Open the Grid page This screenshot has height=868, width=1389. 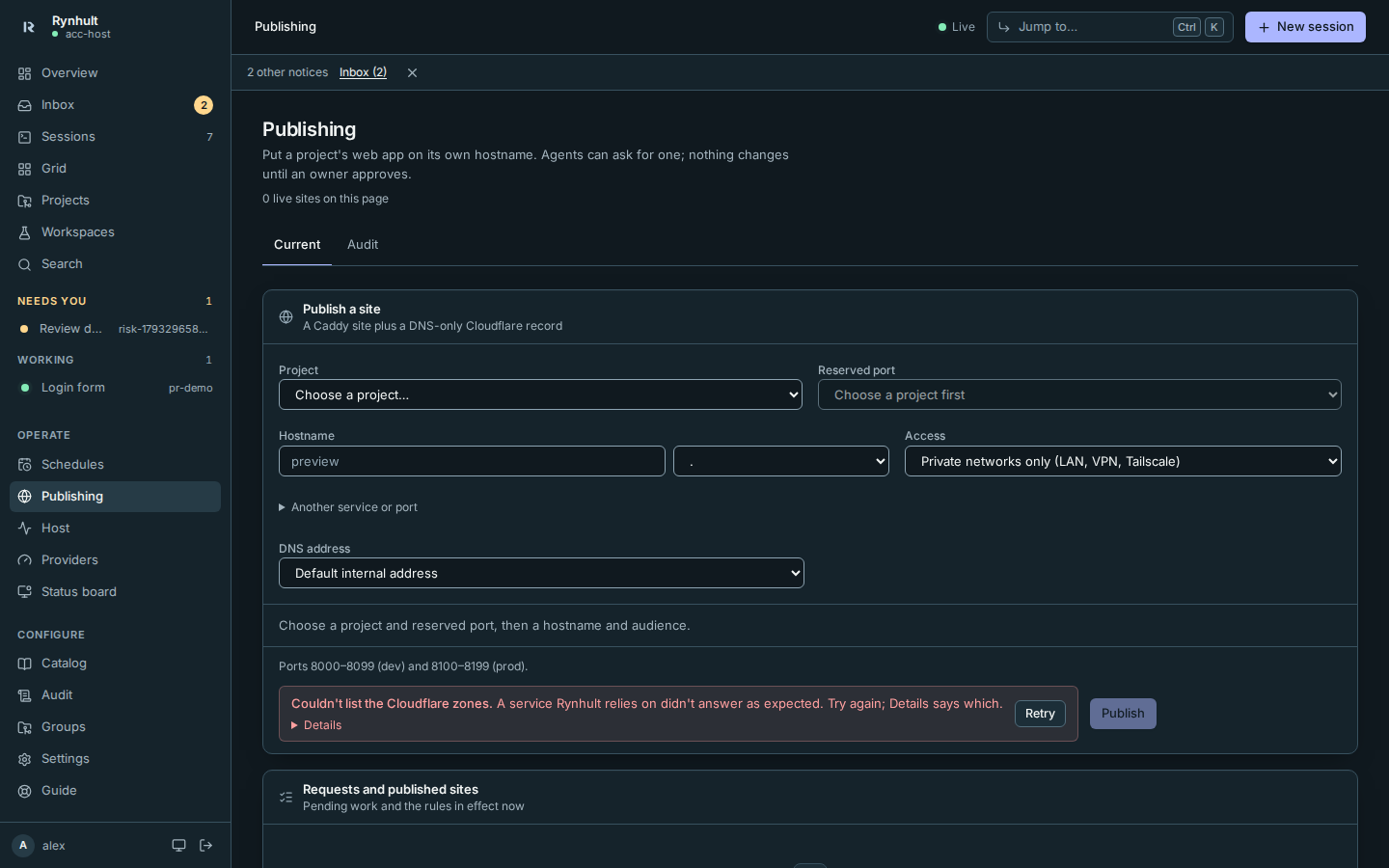pos(115,169)
